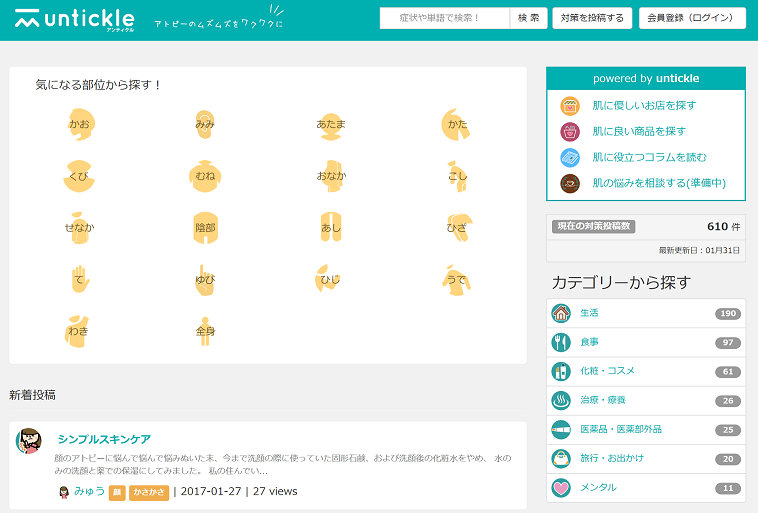Select the わき (armpit) body part icon

(x=79, y=331)
